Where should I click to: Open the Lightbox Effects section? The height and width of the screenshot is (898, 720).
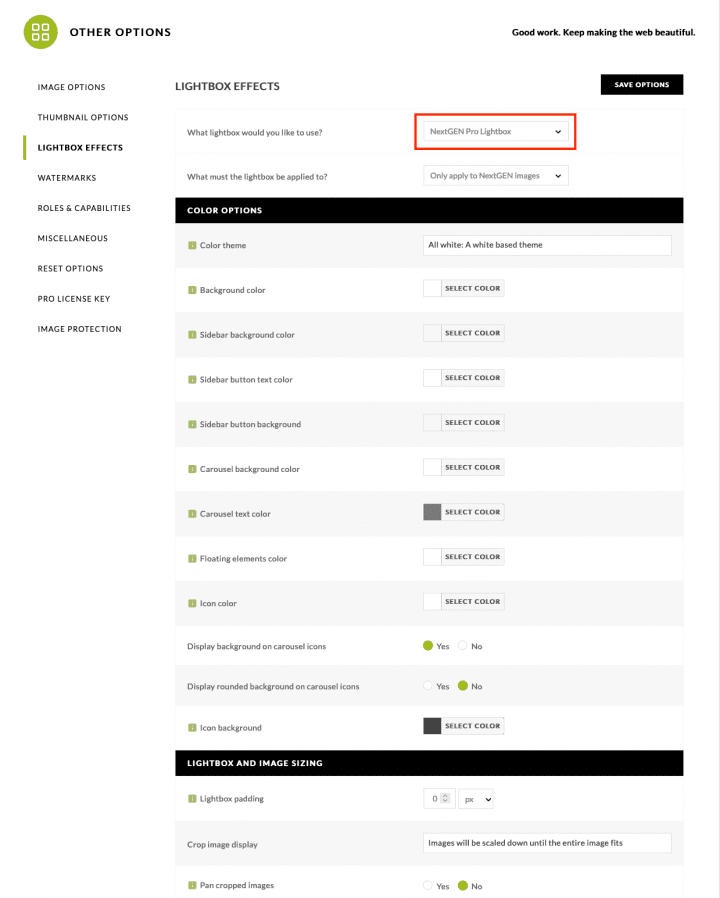[80, 148]
